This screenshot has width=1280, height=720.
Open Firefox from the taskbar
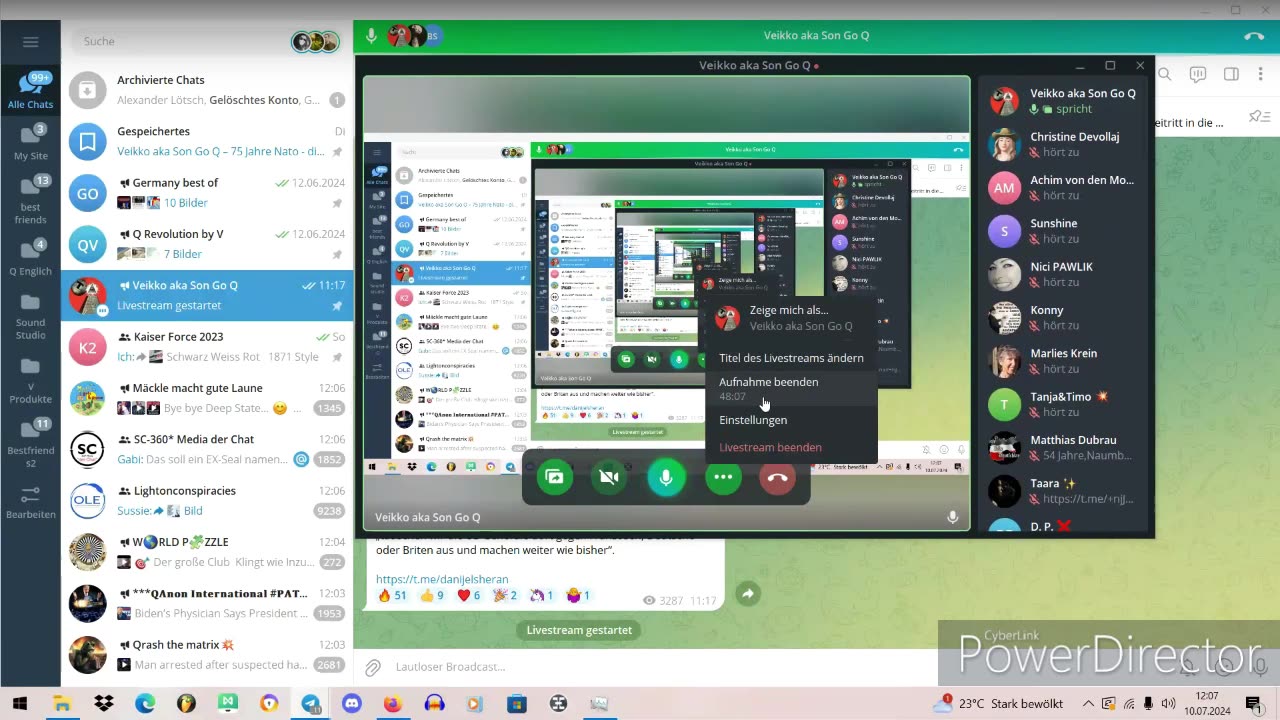coord(392,703)
